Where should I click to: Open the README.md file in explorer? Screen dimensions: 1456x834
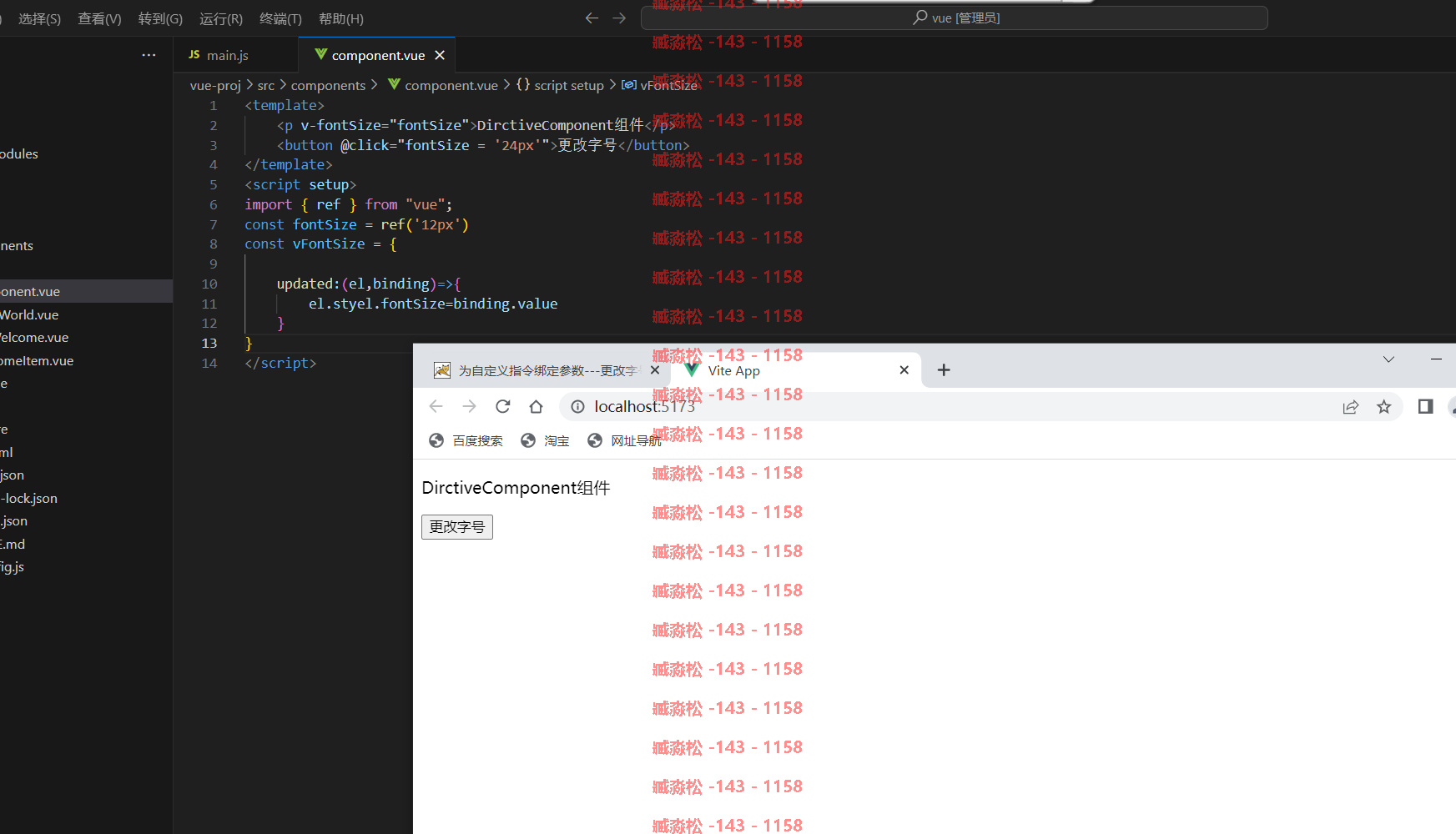click(x=86, y=544)
